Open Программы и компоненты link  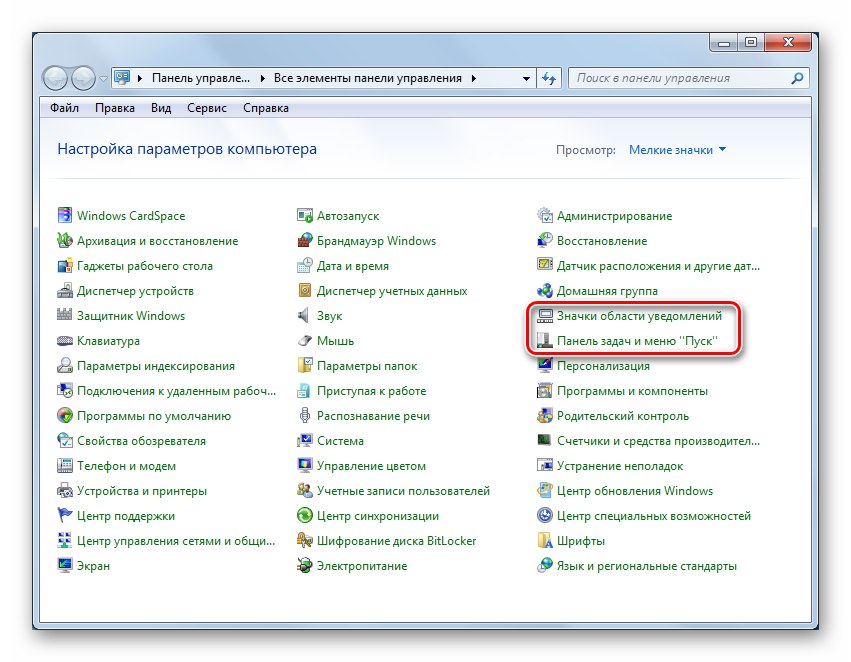pyautogui.click(x=632, y=391)
